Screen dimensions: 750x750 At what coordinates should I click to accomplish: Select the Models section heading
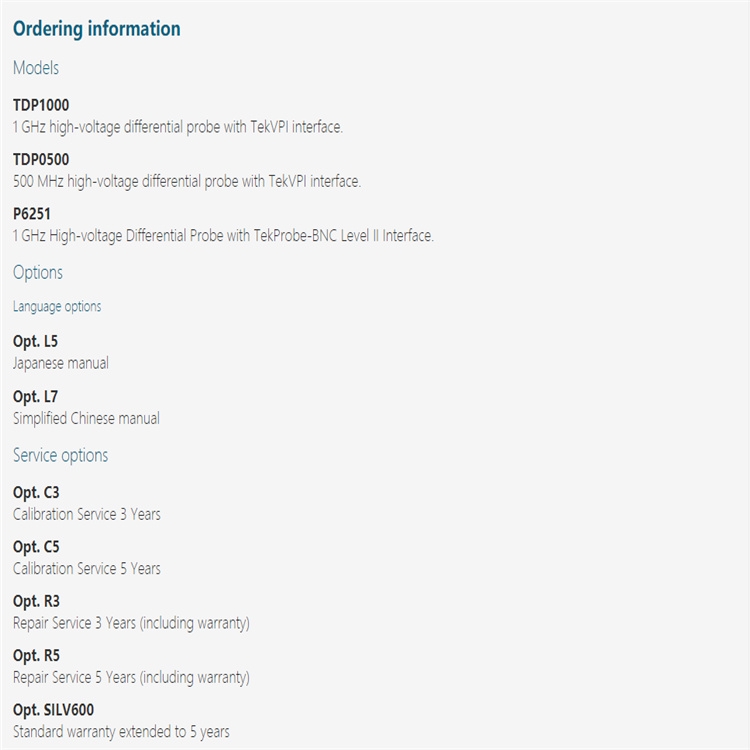(36, 68)
